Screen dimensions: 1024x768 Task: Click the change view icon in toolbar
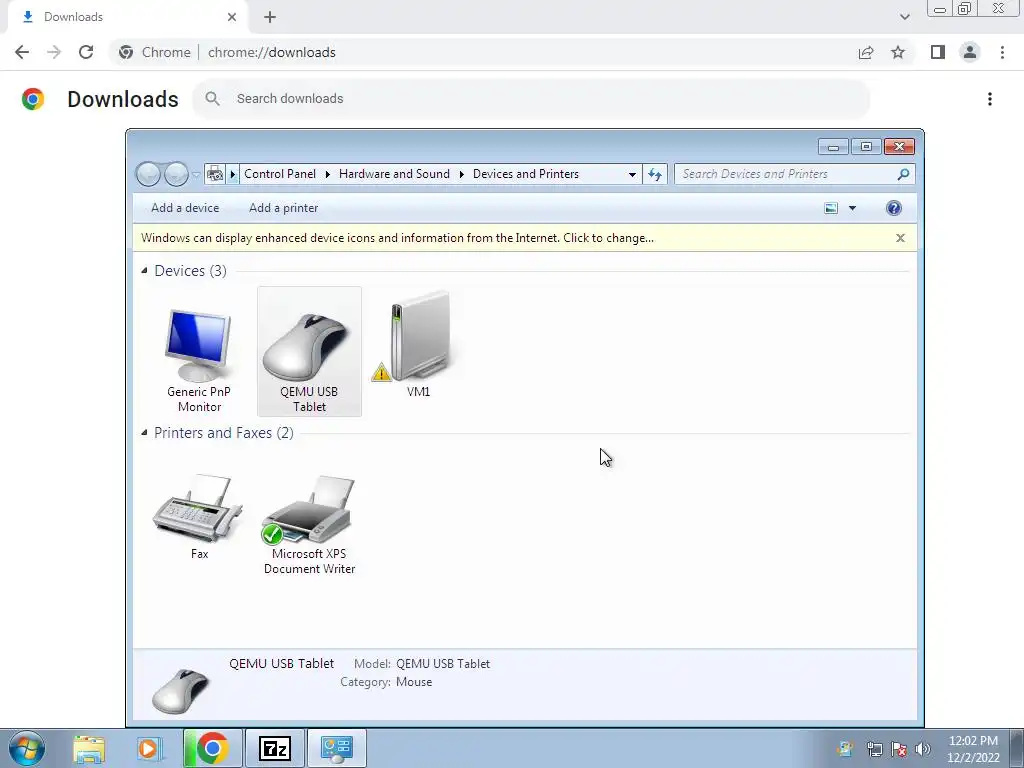tap(831, 208)
